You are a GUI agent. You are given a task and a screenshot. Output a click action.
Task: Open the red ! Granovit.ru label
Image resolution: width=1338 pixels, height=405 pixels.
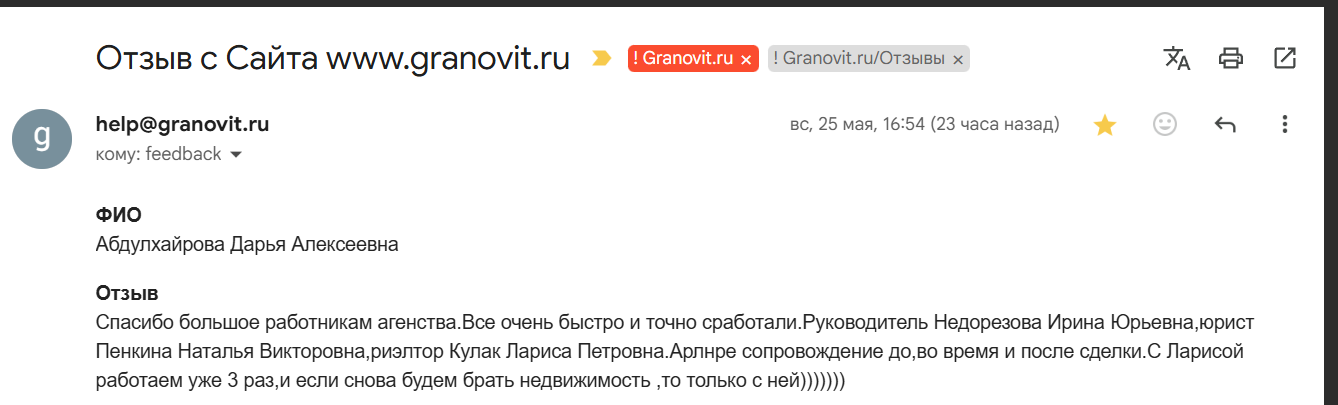[683, 58]
